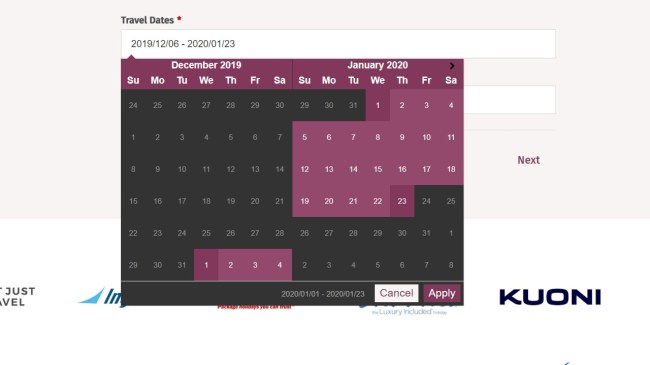Select January 18 in January 2020 calendar
Screen dimensions: 650x365
click(451, 169)
